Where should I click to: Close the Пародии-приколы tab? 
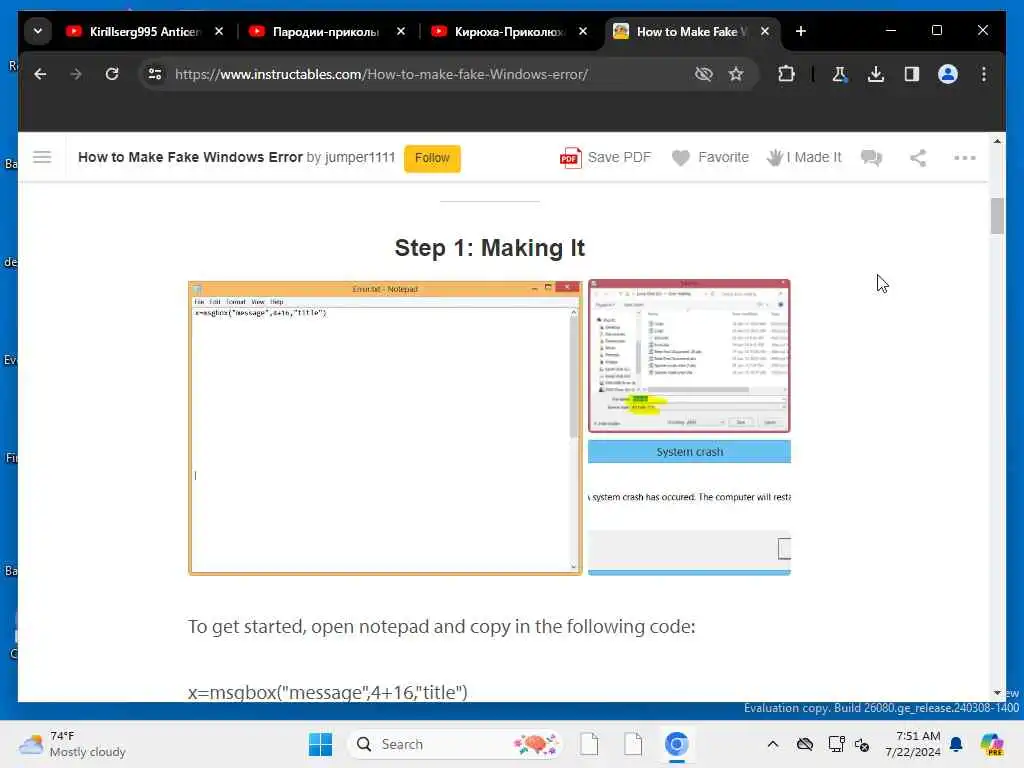click(401, 31)
